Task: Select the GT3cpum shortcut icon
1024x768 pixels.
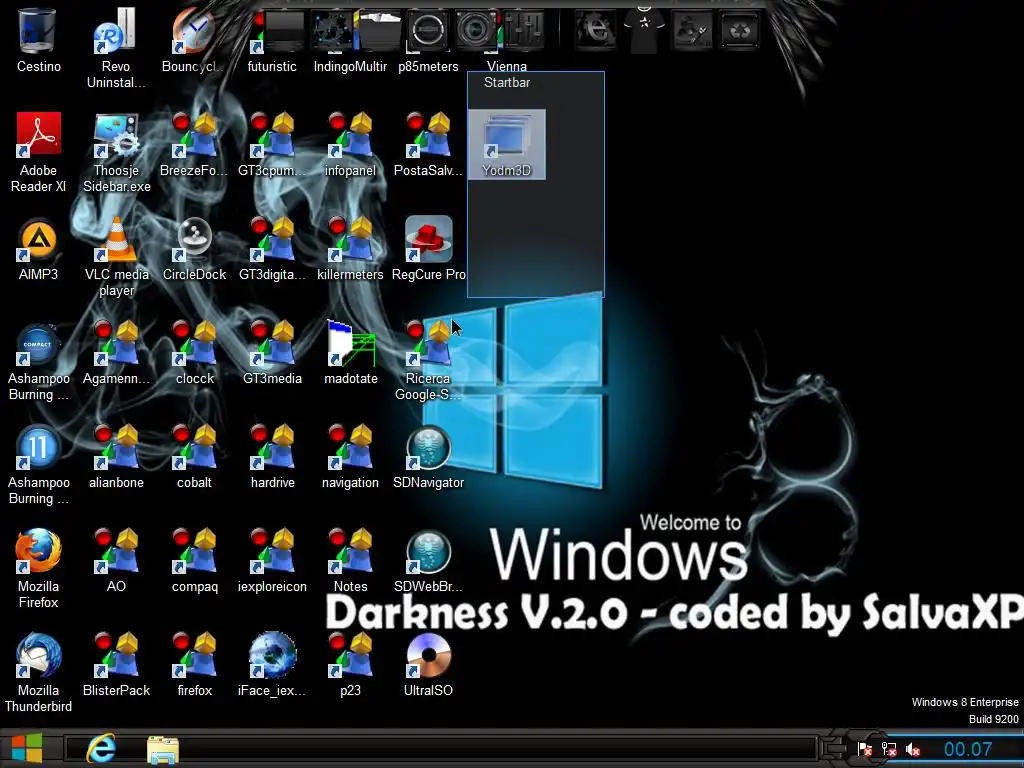Action: tap(272, 135)
